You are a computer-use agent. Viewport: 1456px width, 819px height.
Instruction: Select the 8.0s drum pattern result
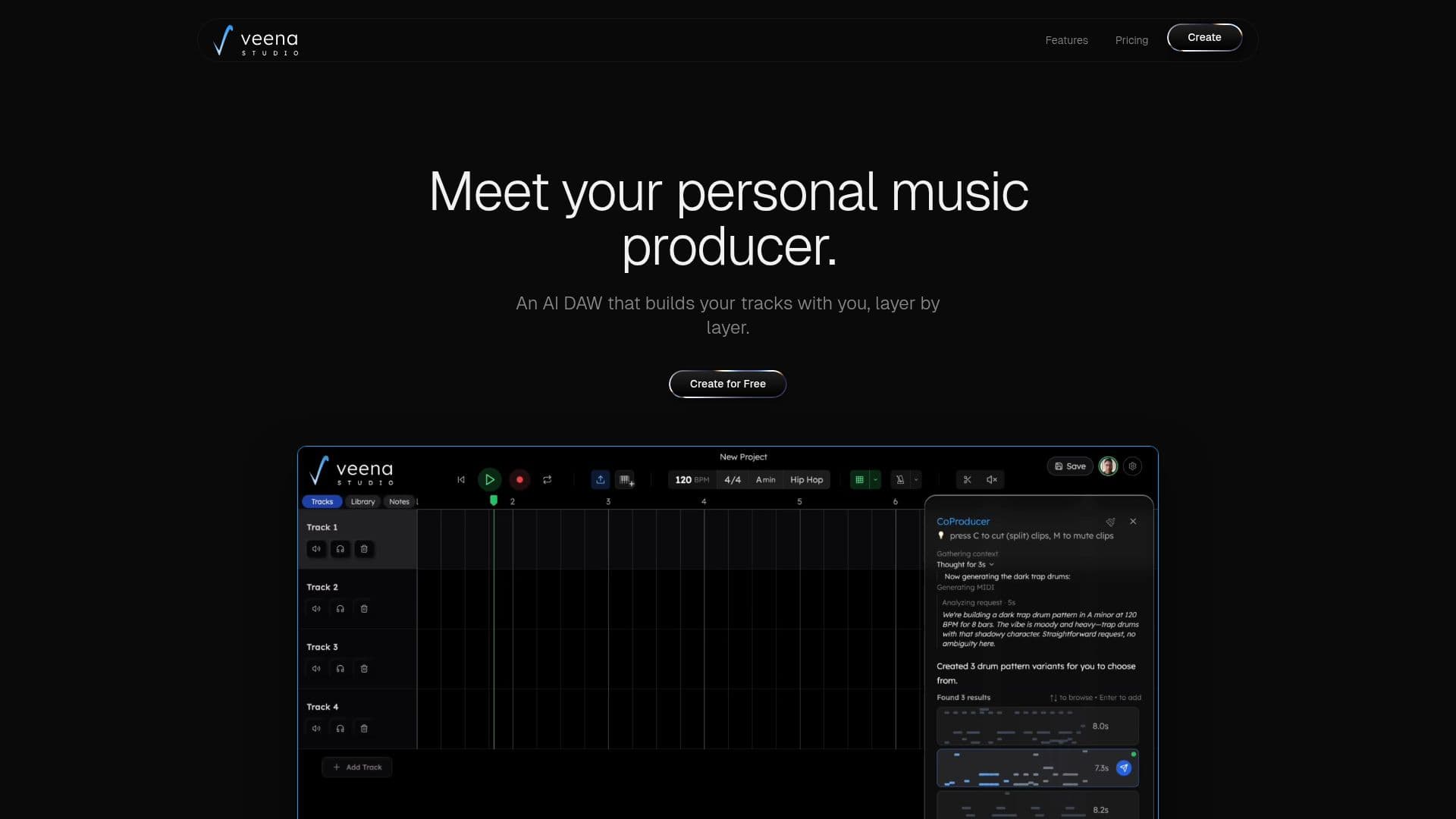point(1037,726)
